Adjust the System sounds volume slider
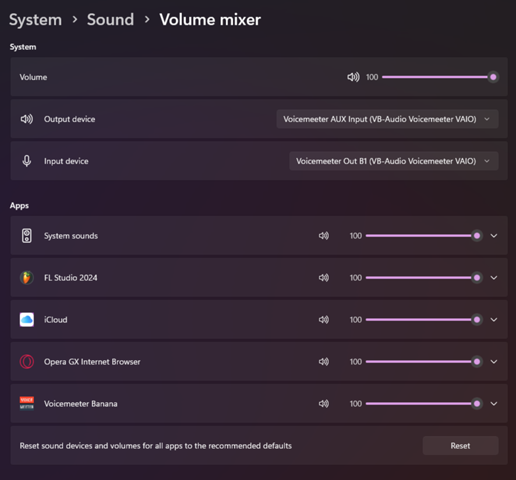 (424, 236)
